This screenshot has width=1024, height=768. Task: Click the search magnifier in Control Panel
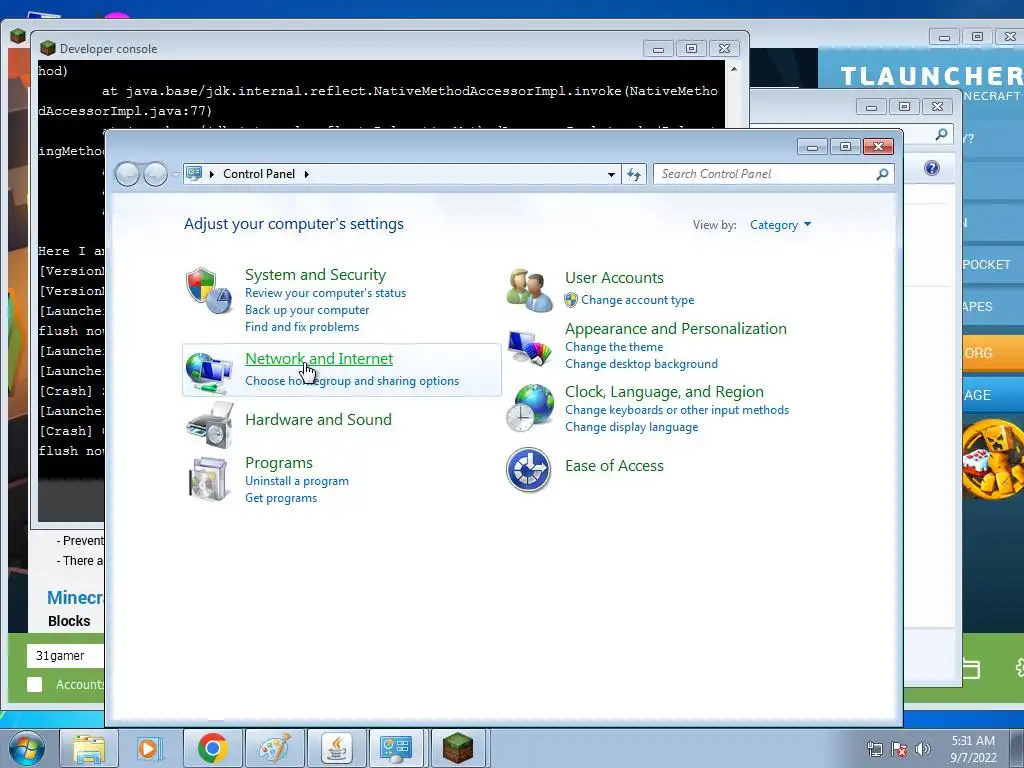point(882,174)
